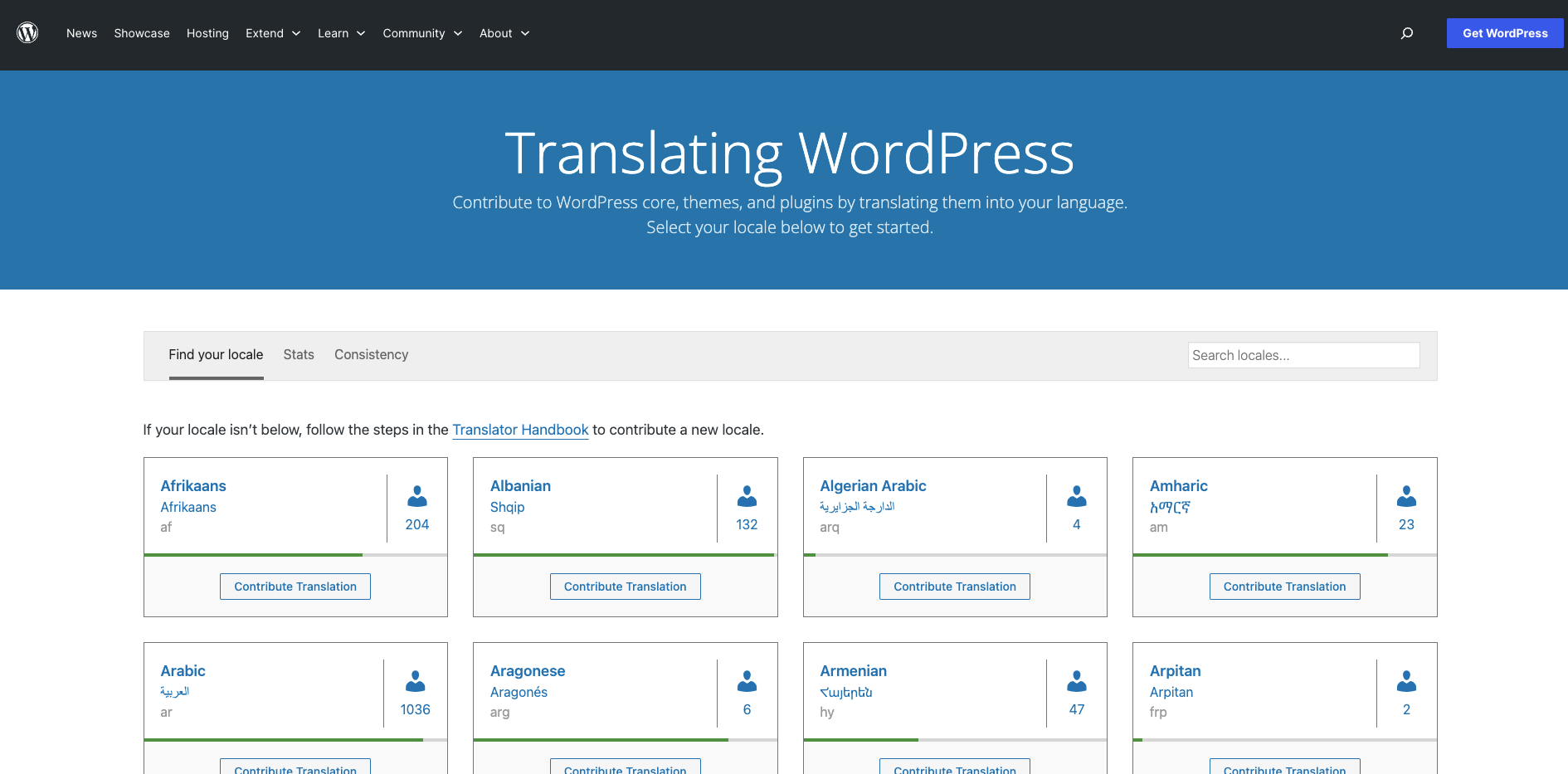Click the Translating WordPress page title
1568x774 pixels.
pyautogui.click(x=789, y=153)
